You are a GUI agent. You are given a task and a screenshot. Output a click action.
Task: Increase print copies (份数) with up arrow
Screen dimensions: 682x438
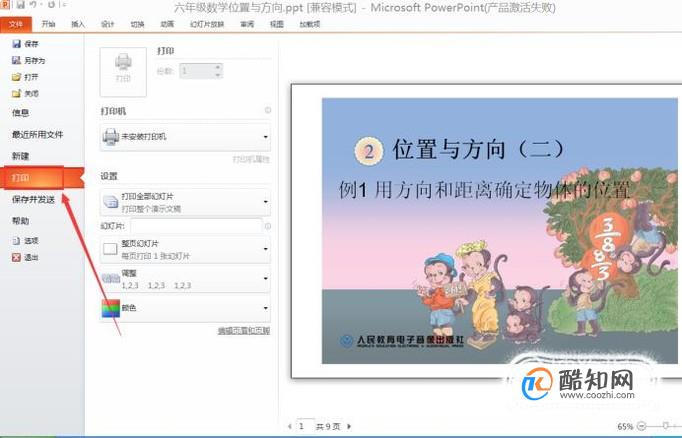(218, 67)
